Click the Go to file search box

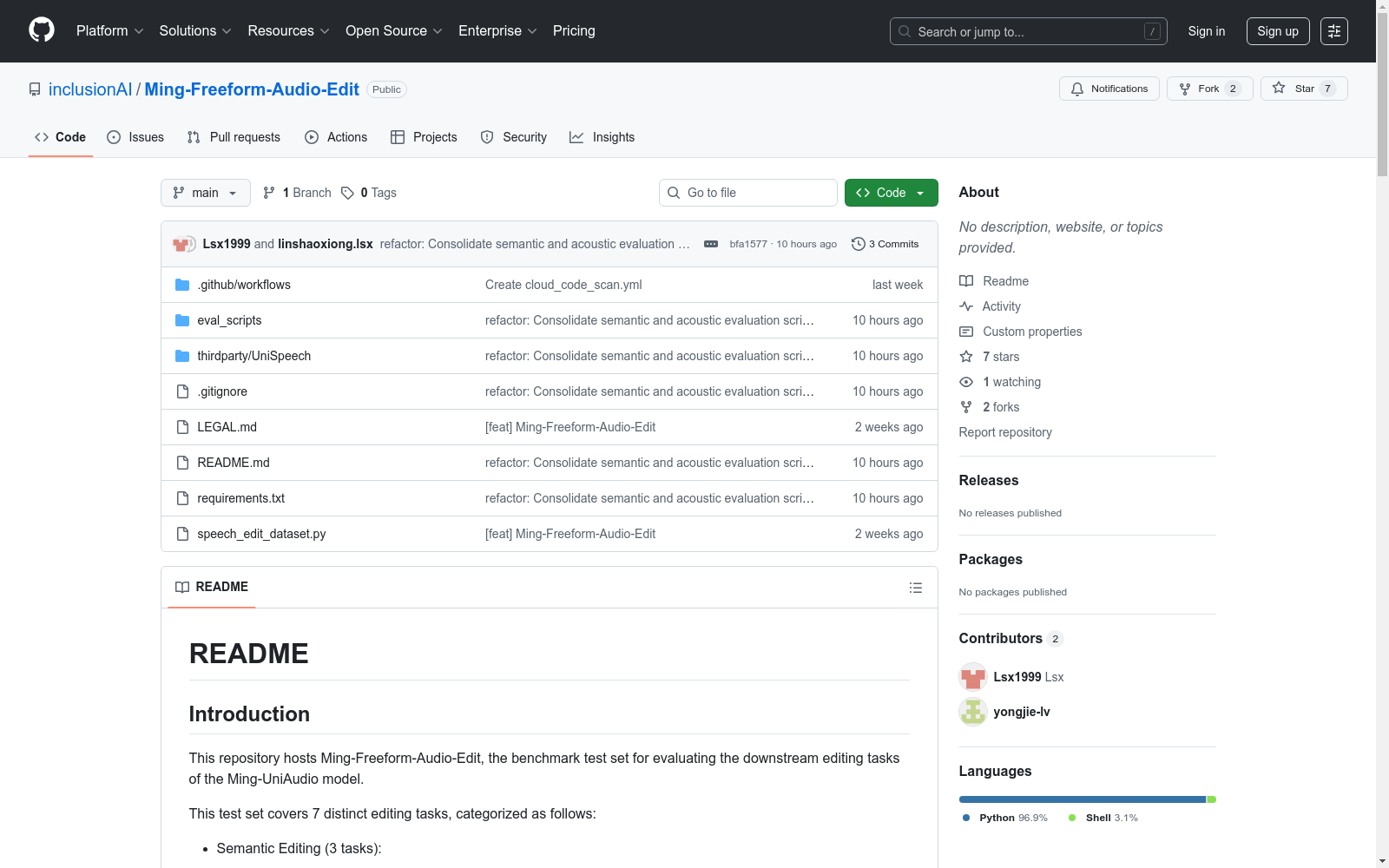[x=748, y=193]
